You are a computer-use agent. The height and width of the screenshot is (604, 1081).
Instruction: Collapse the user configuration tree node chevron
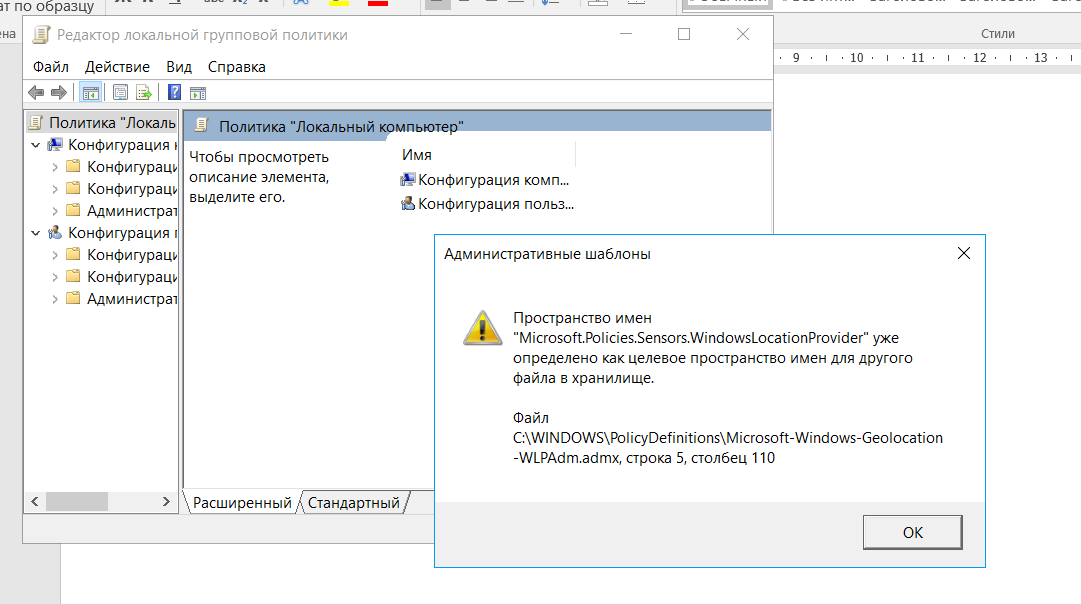[x=36, y=234]
